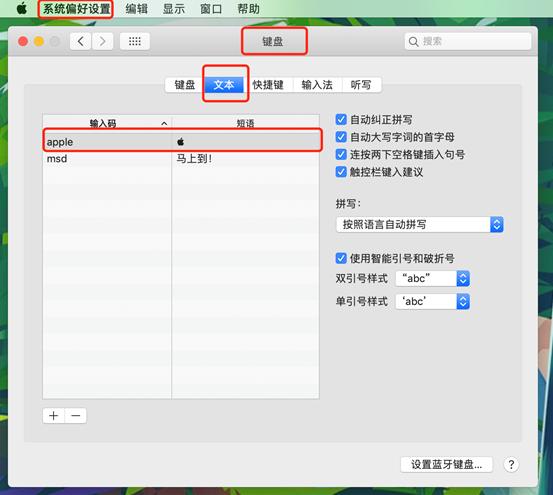The height and width of the screenshot is (495, 553).
Task: Open help with the question mark button
Action: [x=511, y=465]
